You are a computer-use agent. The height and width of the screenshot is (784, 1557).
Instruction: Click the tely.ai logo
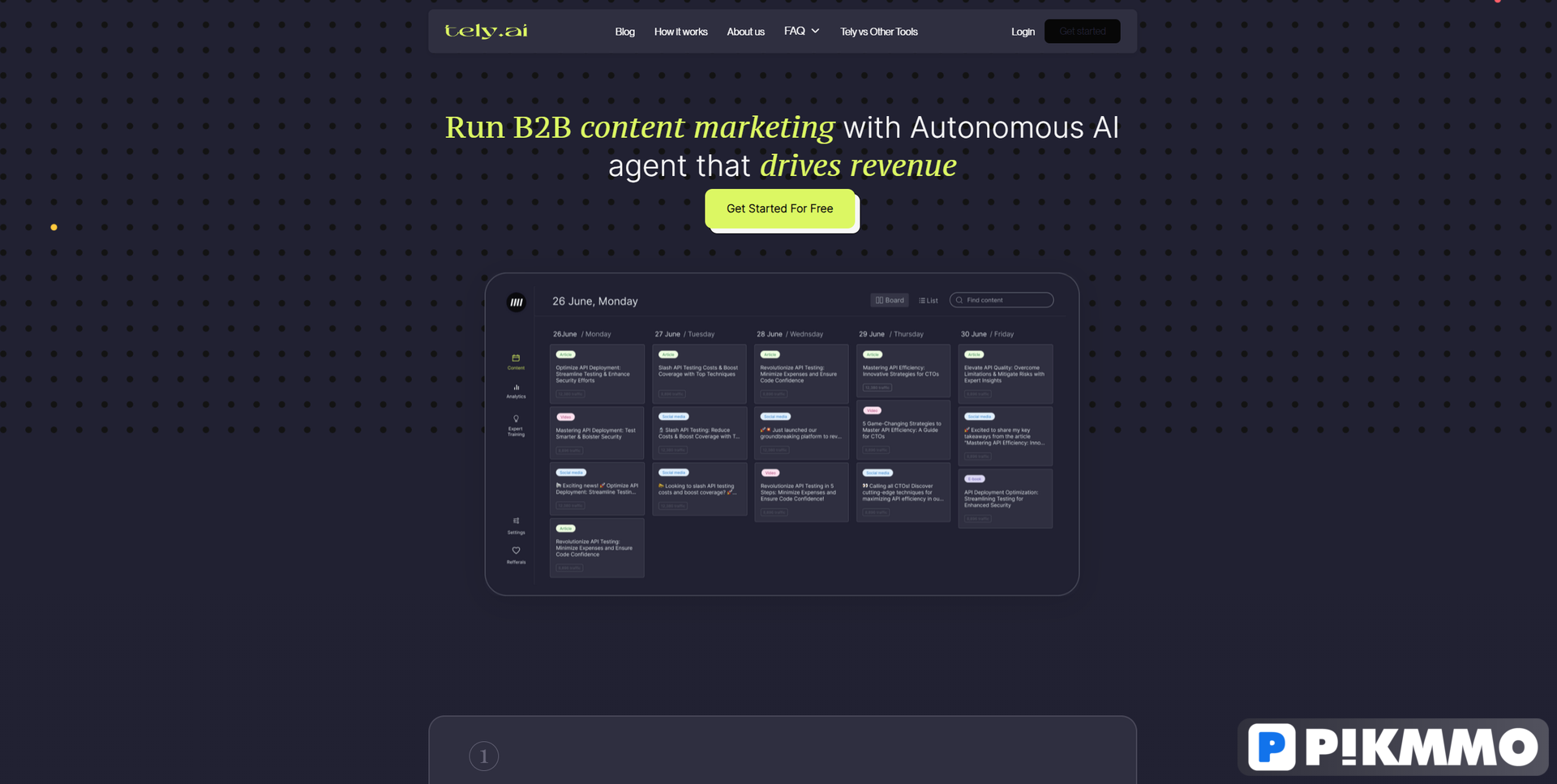pyautogui.click(x=486, y=31)
